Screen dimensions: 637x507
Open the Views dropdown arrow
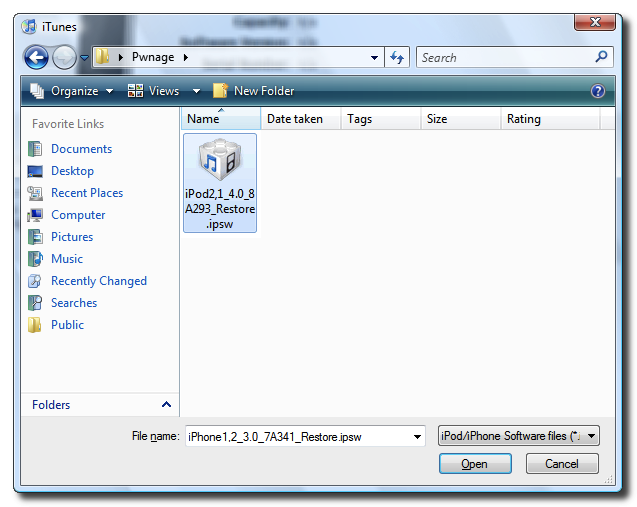(196, 91)
